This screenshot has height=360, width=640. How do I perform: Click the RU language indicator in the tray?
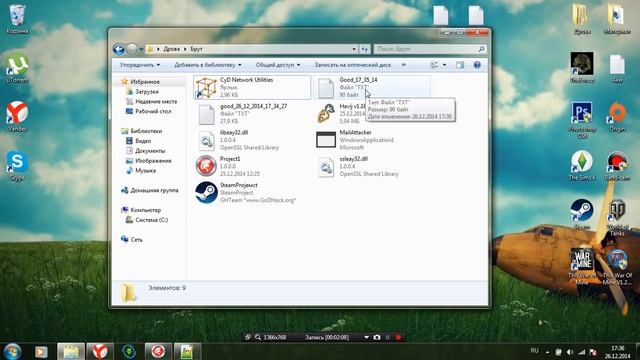pyautogui.click(x=534, y=351)
